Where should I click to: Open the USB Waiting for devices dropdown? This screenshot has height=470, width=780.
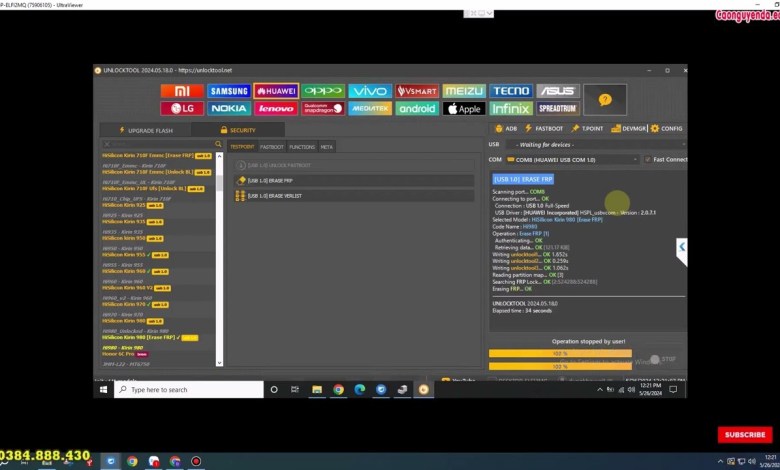tap(596, 145)
